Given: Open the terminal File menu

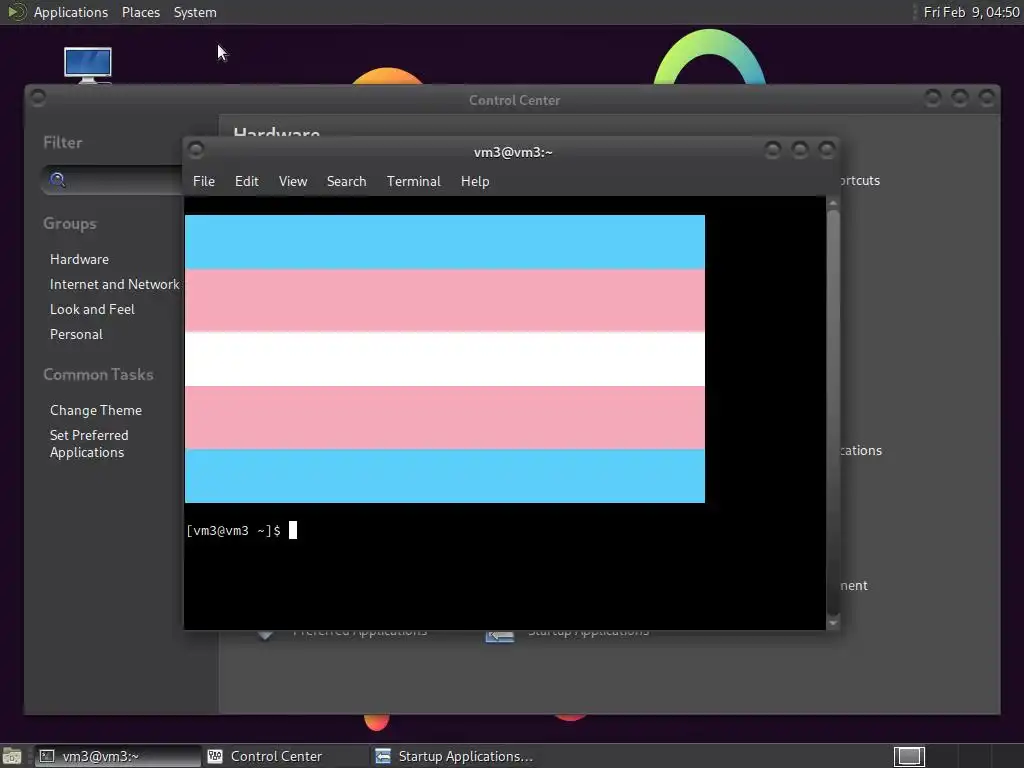Looking at the screenshot, I should [204, 181].
